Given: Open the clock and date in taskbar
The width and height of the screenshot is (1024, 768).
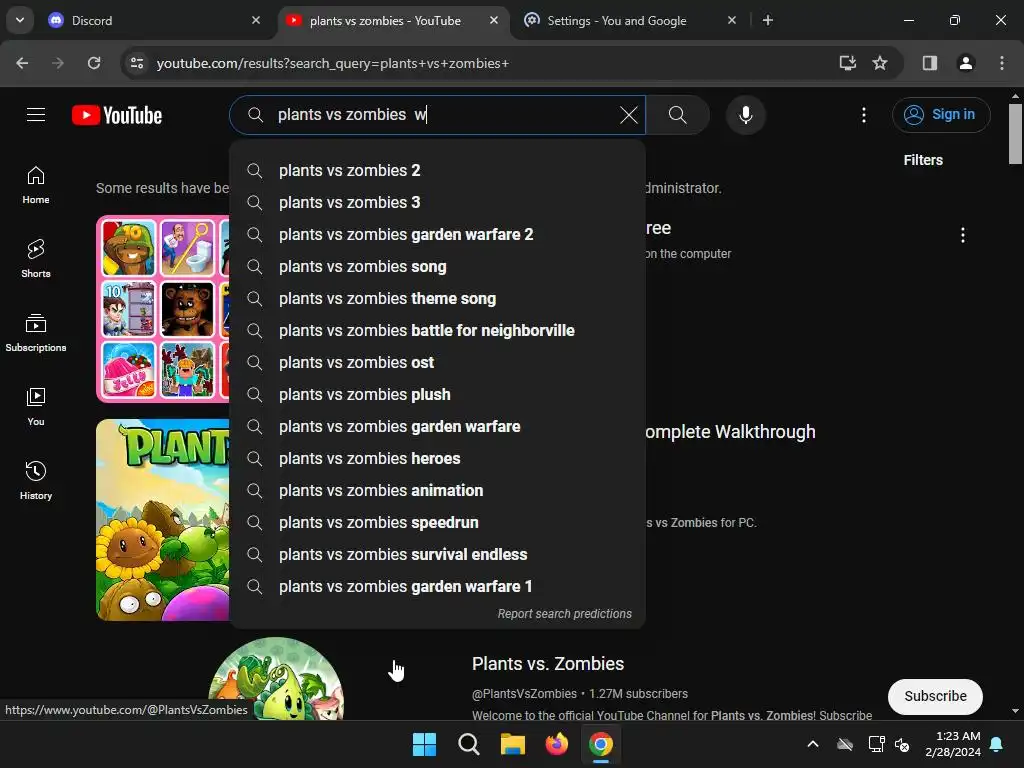Looking at the screenshot, I should pos(953,744).
